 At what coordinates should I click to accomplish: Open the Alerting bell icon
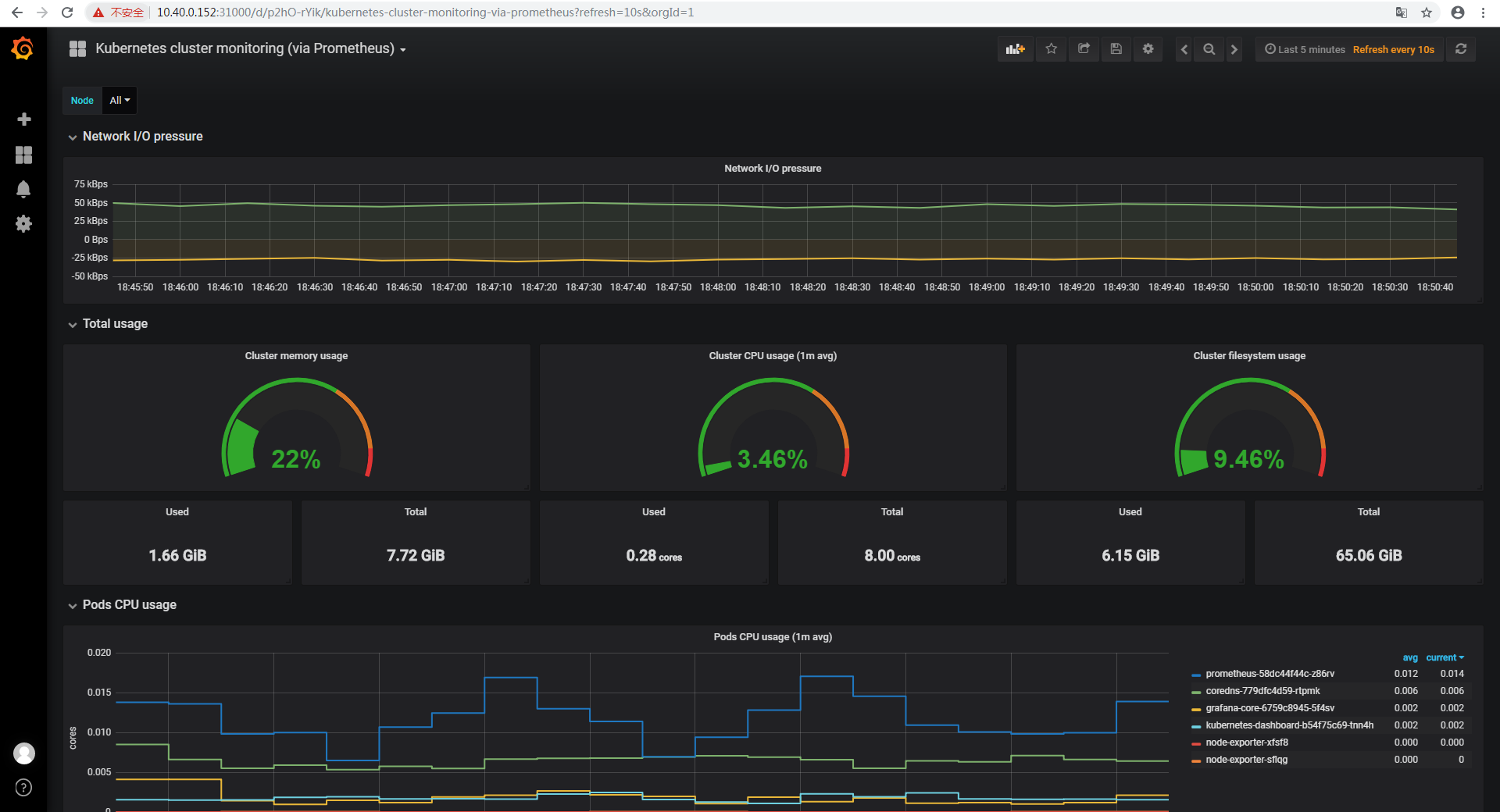[x=24, y=189]
